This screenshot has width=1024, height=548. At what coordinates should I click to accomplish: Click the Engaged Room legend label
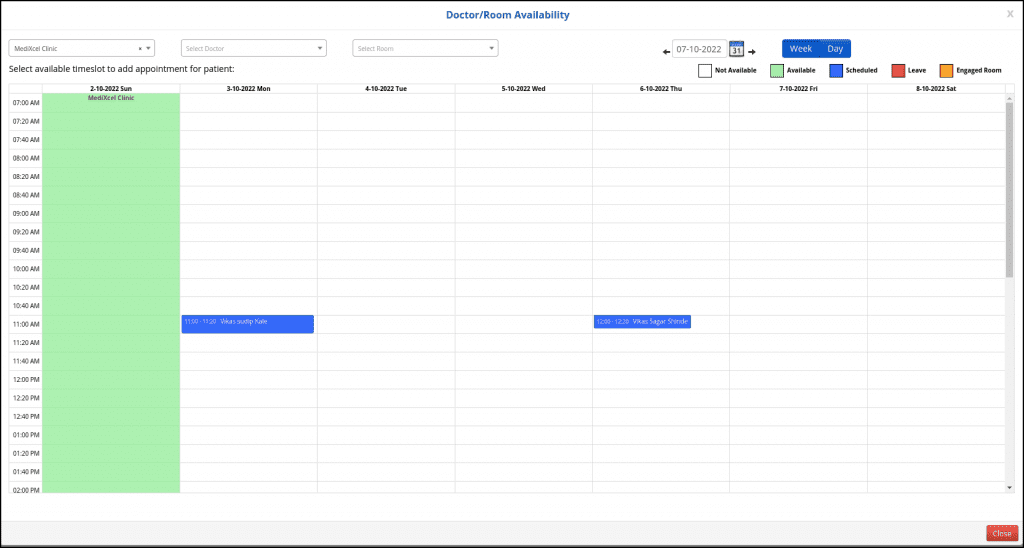[979, 71]
